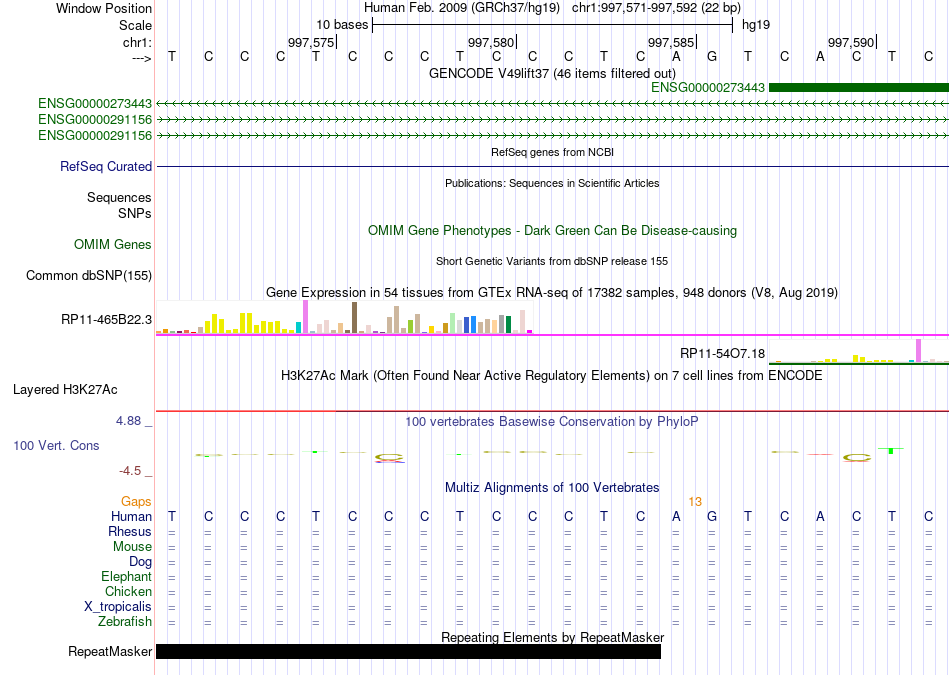Viewport: 950px width, 675px height.
Task: Click the Common dbSNP(155) track label
Action: [x=89, y=275]
